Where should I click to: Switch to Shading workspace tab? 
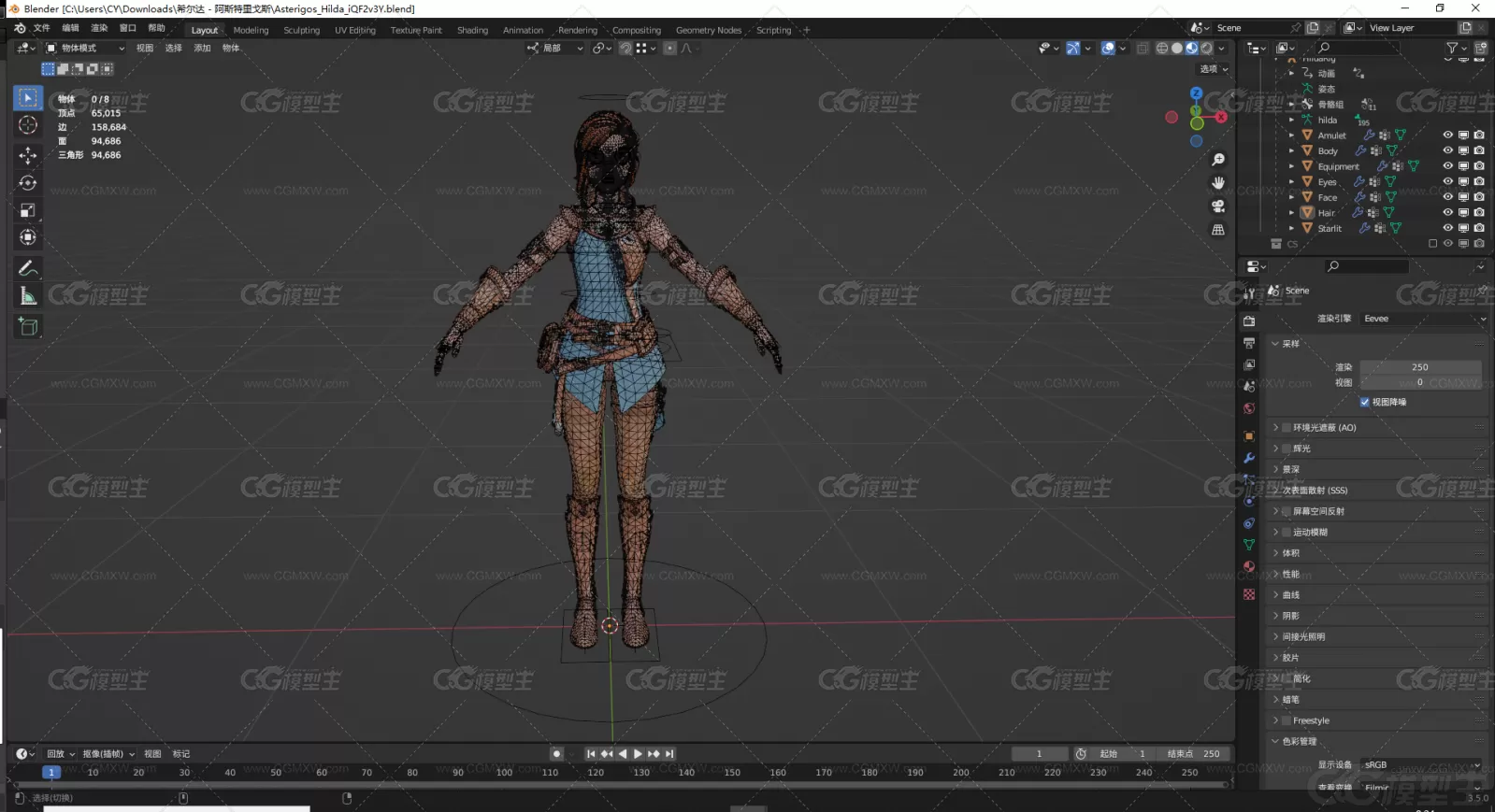point(472,30)
